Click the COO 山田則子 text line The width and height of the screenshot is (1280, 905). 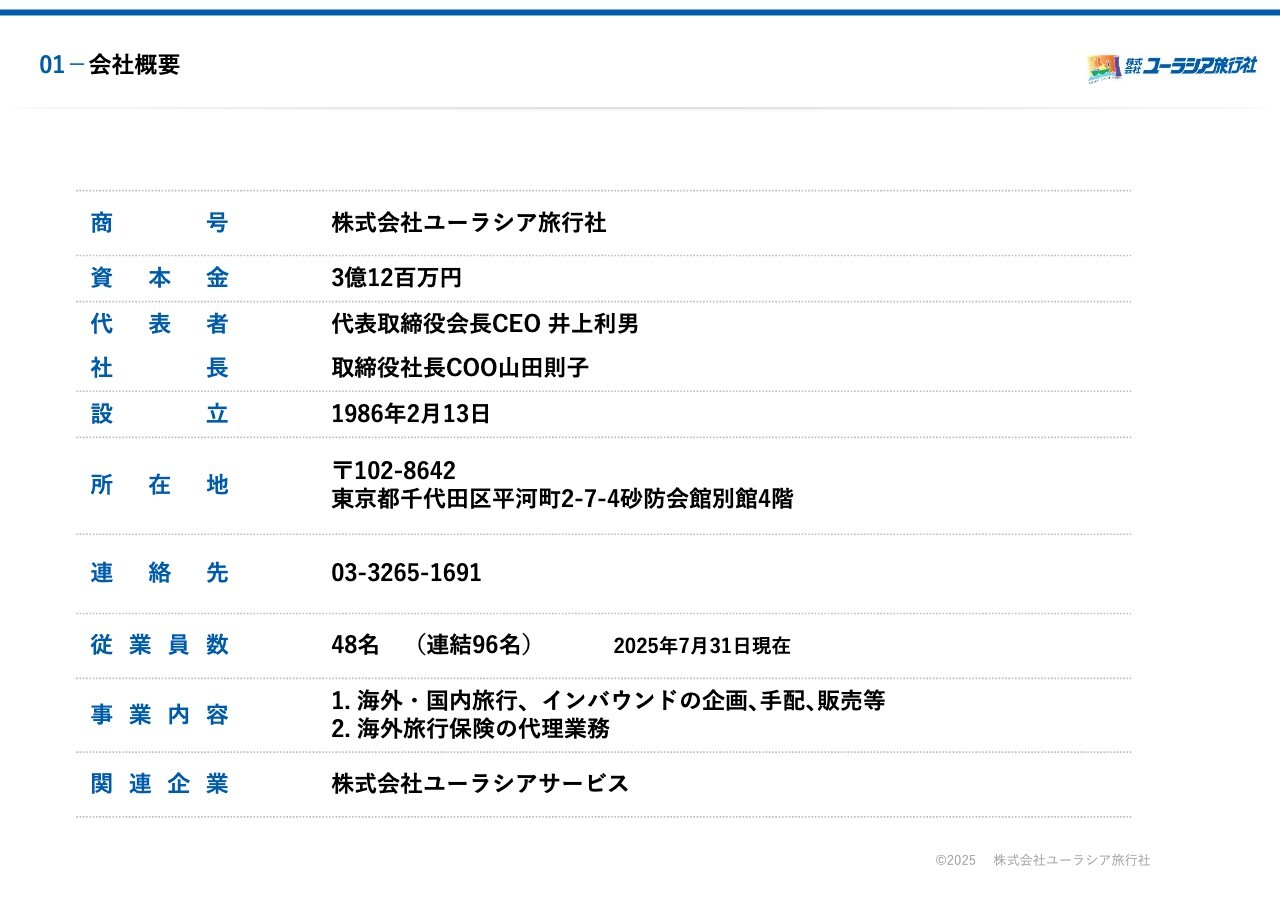tap(460, 368)
